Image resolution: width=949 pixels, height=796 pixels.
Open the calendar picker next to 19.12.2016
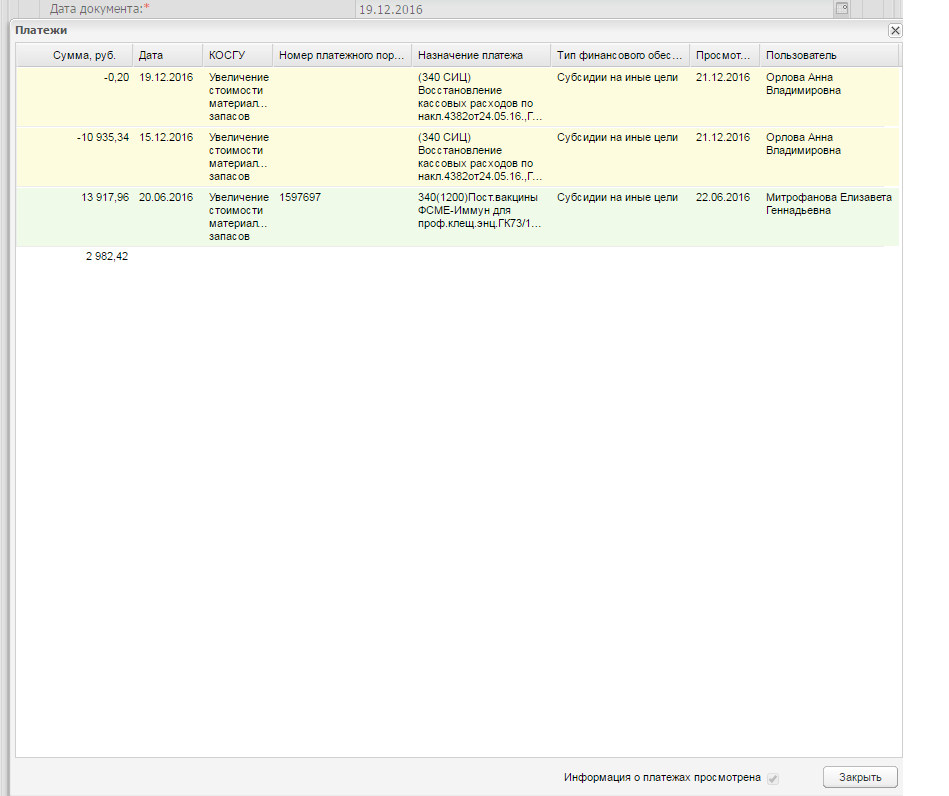point(841,8)
